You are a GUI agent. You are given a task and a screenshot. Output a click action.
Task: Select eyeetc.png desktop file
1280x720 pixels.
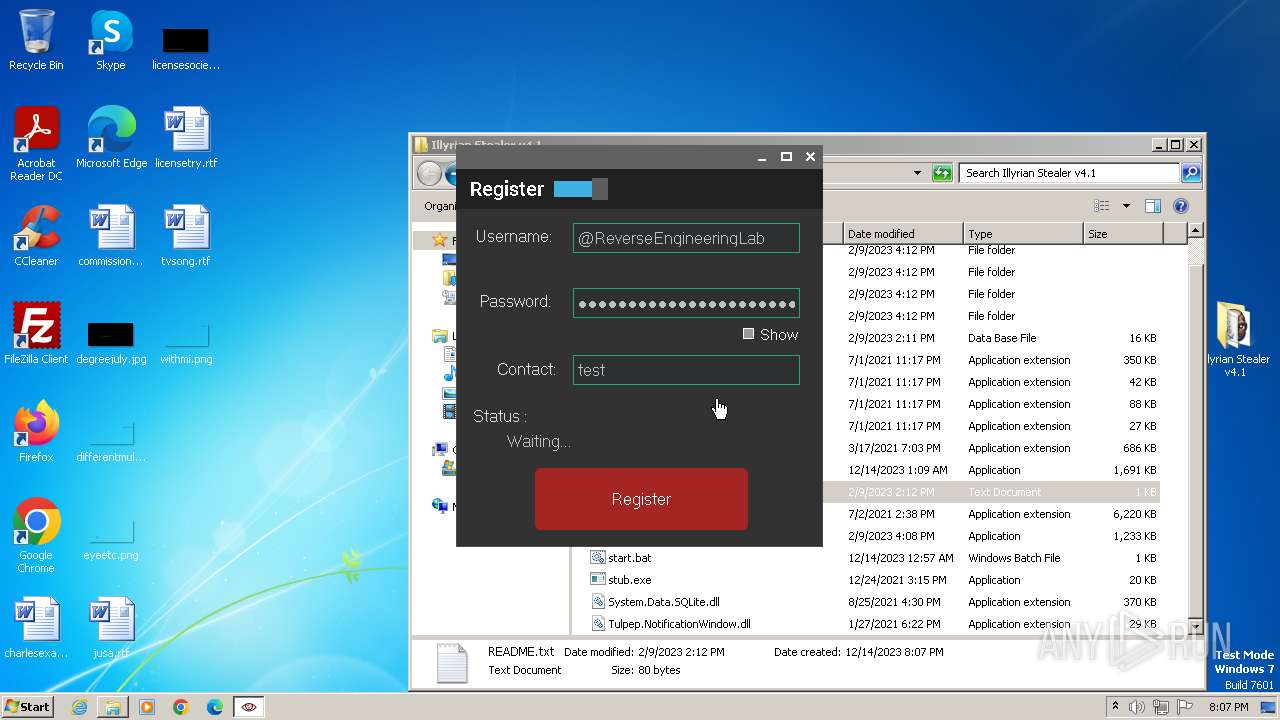(x=111, y=537)
